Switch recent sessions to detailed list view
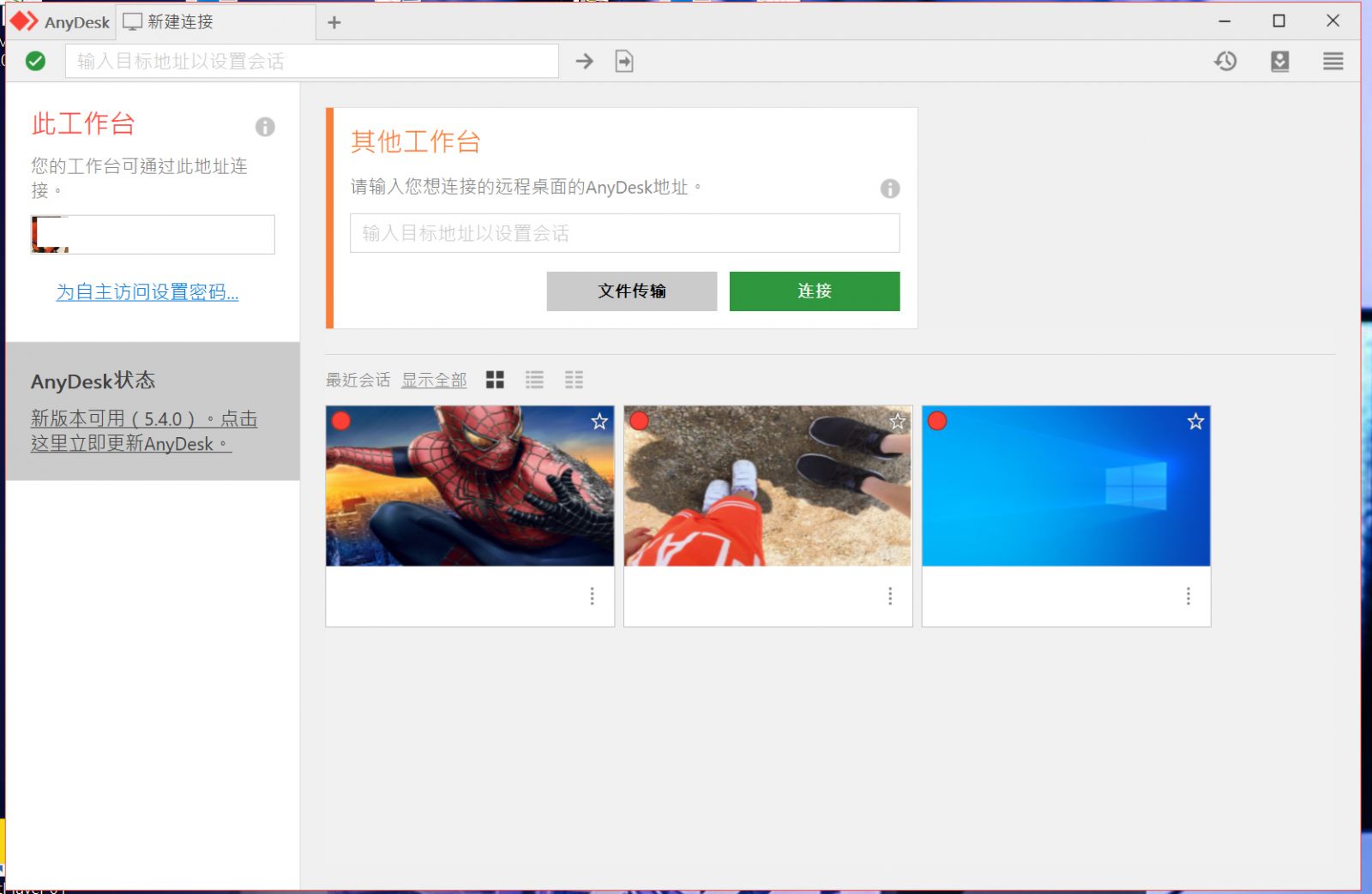Viewport: 1372px width, 894px height. click(574, 380)
